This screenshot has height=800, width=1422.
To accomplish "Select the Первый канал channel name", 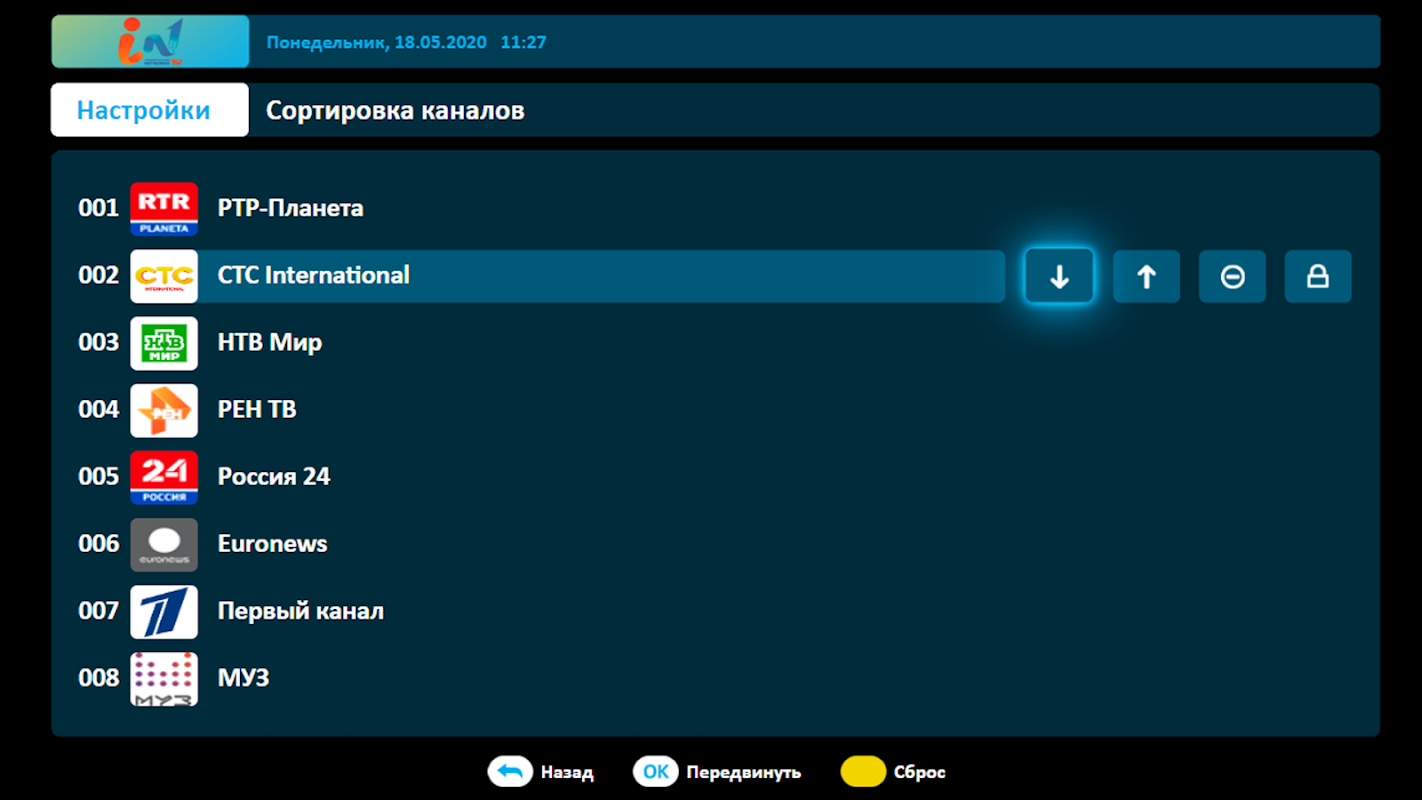I will [x=301, y=611].
